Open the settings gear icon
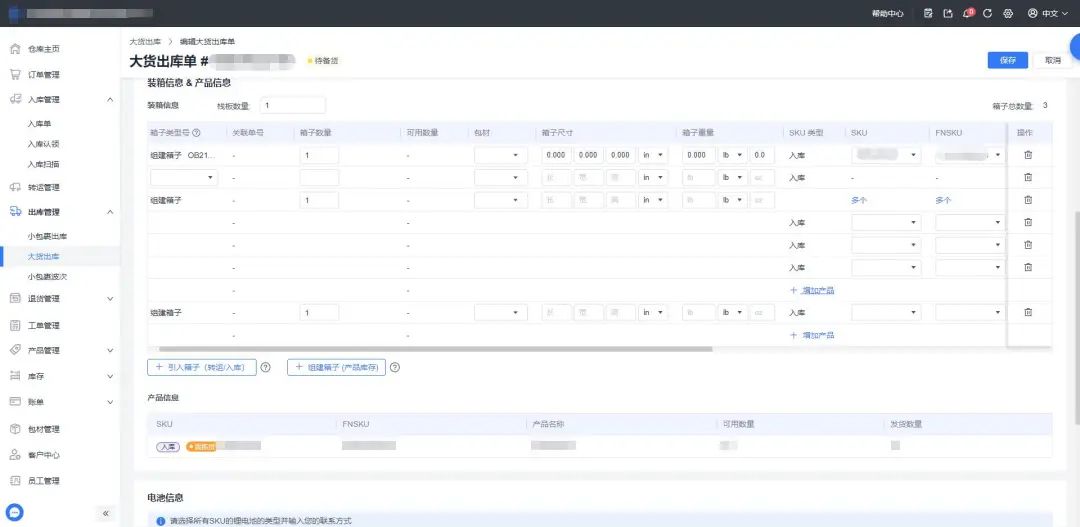Viewport: 1080px width, 527px height. [1008, 13]
